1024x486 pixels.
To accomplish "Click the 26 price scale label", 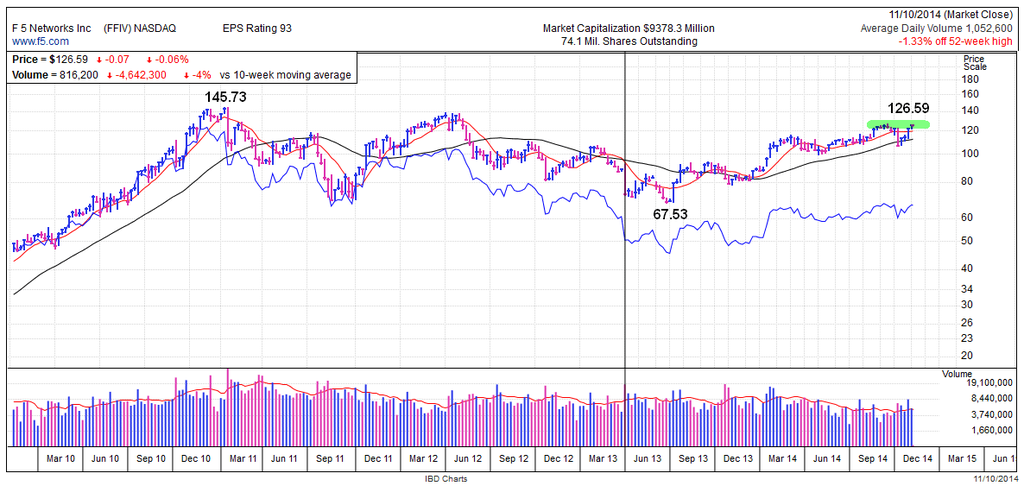I will (x=969, y=323).
